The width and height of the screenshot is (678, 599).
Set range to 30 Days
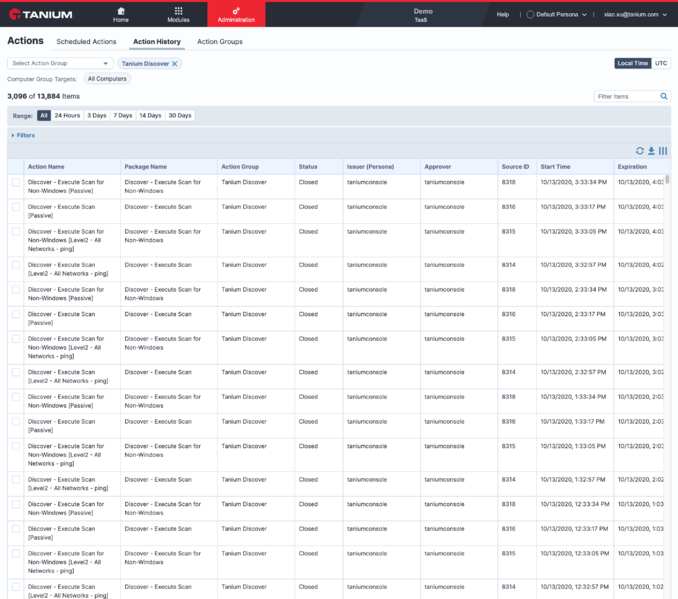180,115
